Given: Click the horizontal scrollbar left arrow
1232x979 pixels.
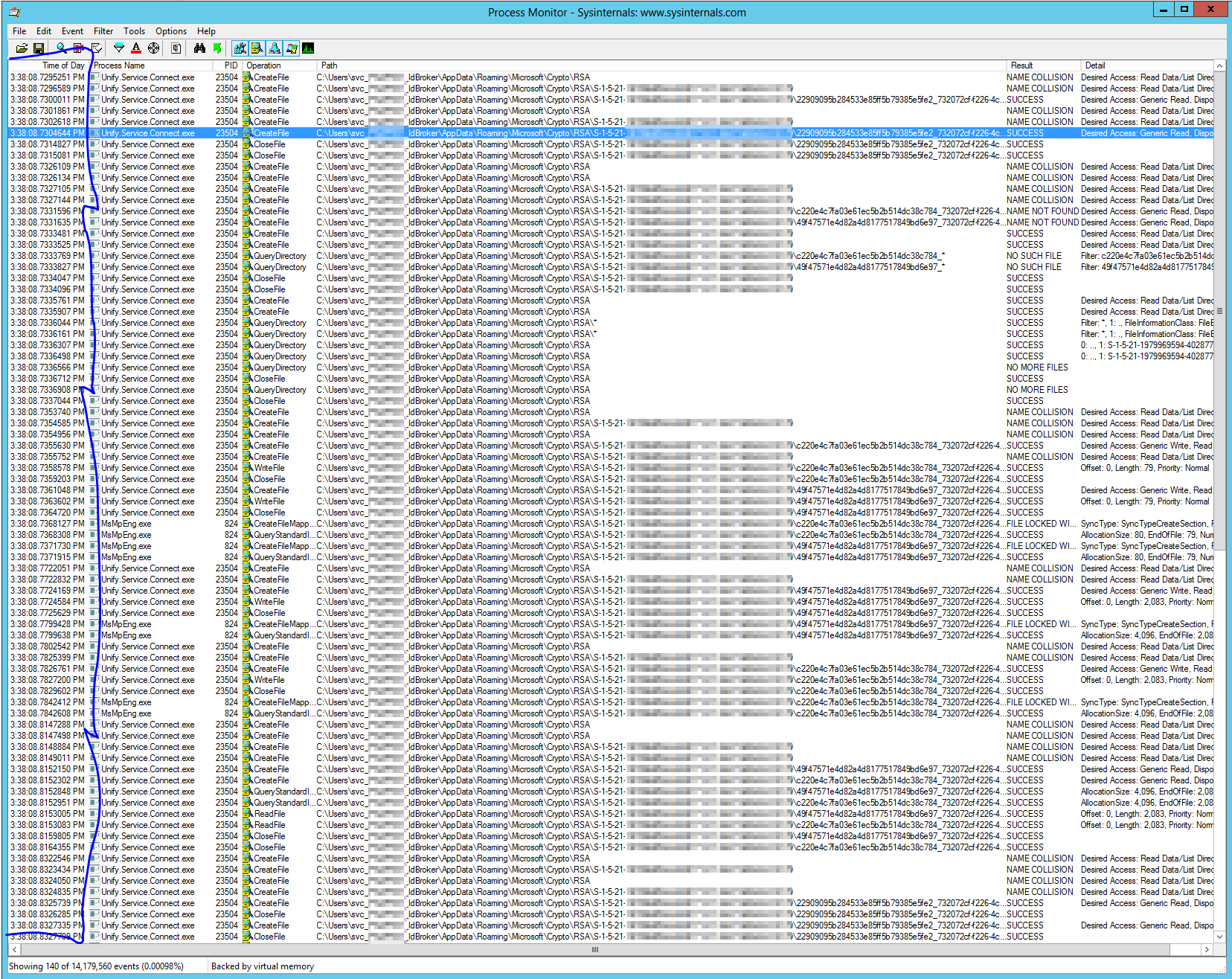Looking at the screenshot, I should [14, 949].
